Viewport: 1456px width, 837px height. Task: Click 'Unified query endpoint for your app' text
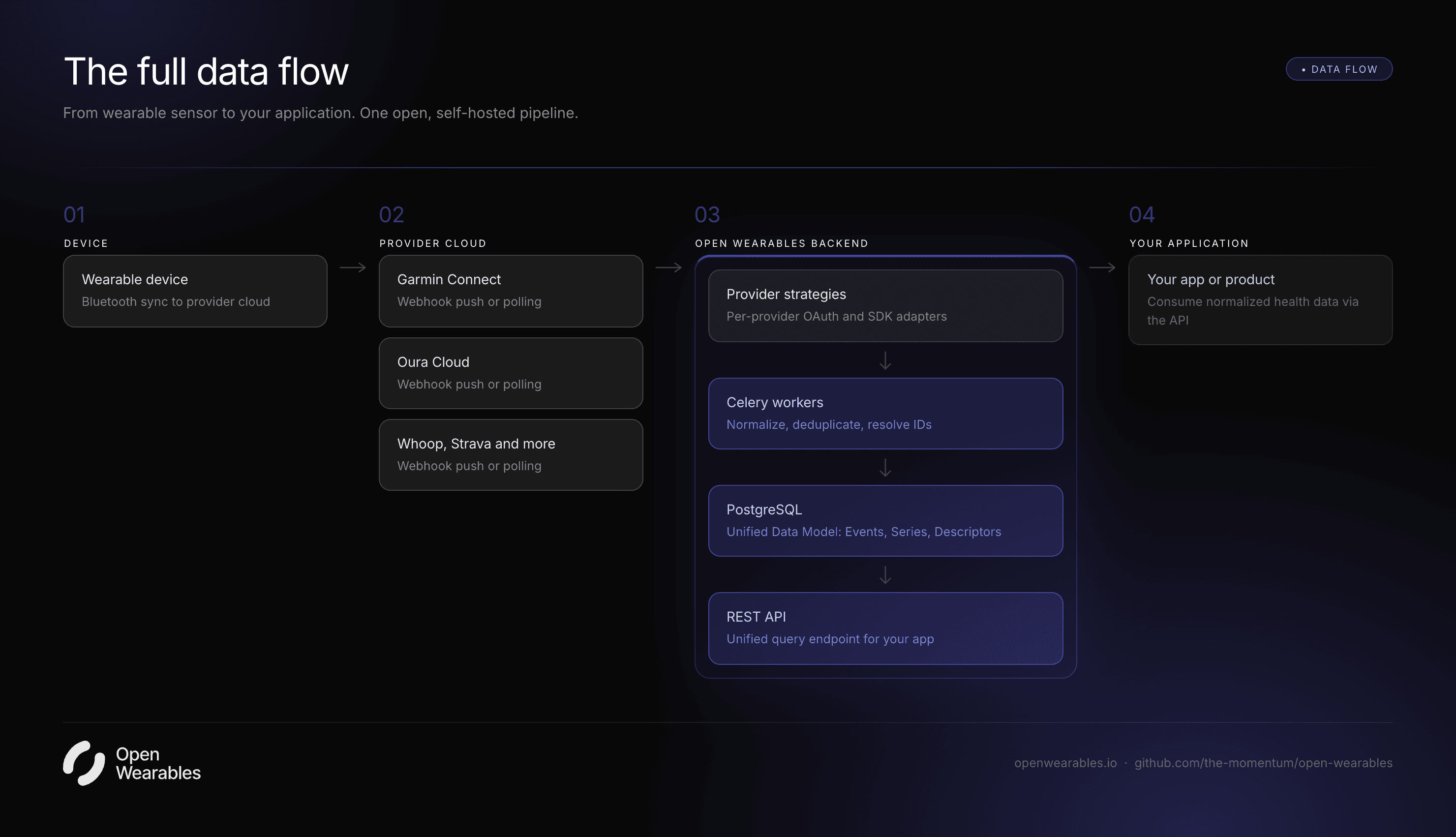coord(830,639)
